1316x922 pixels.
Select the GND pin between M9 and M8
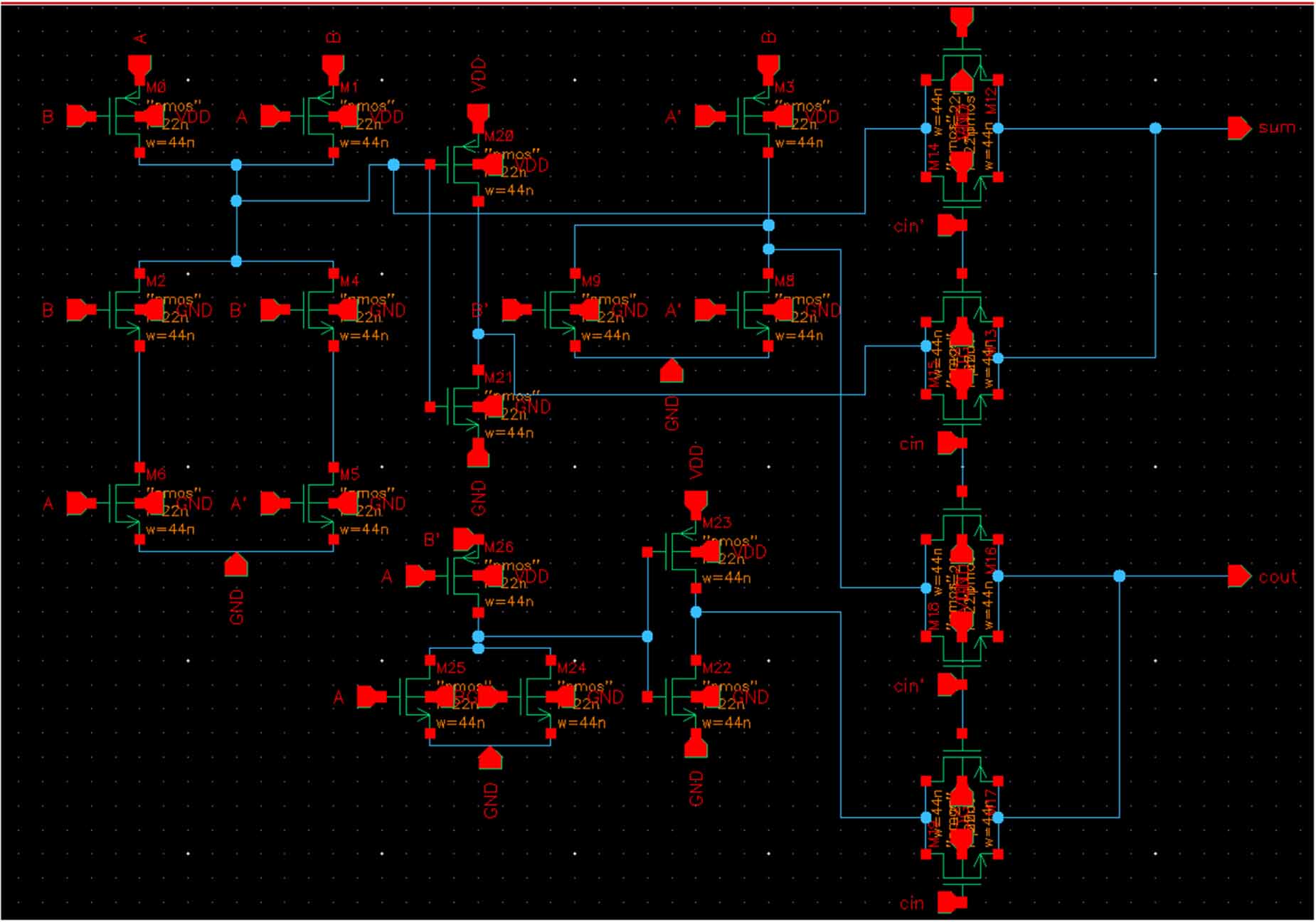tap(671, 371)
